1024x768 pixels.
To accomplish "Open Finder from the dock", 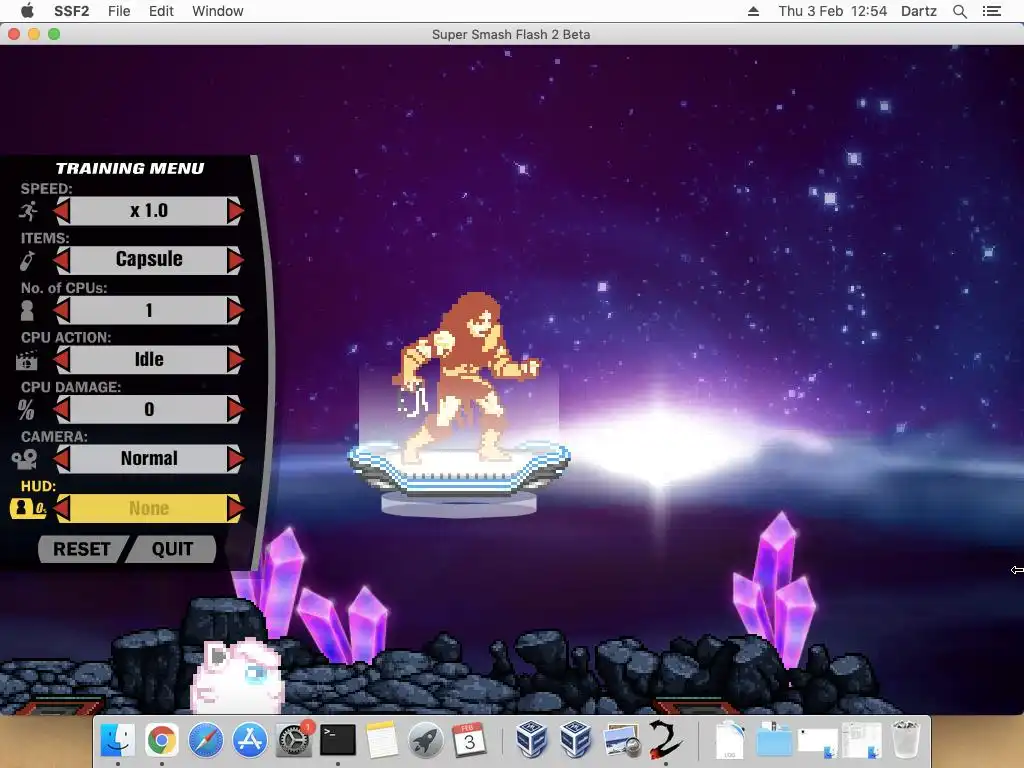I will pos(118,740).
